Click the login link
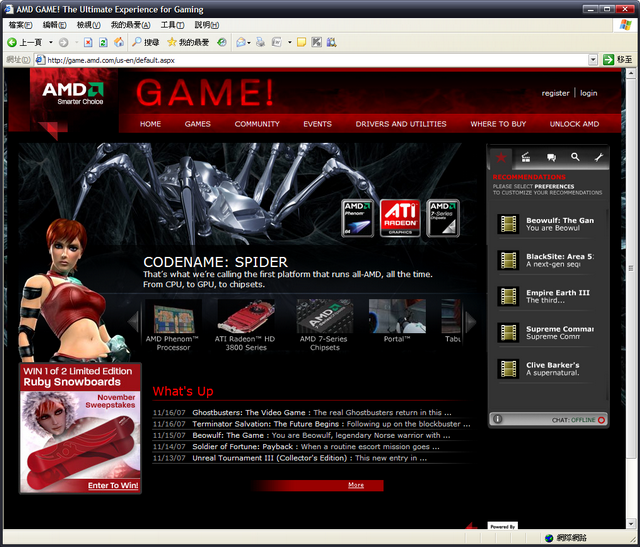Viewport: 640px width, 547px height. [x=589, y=93]
